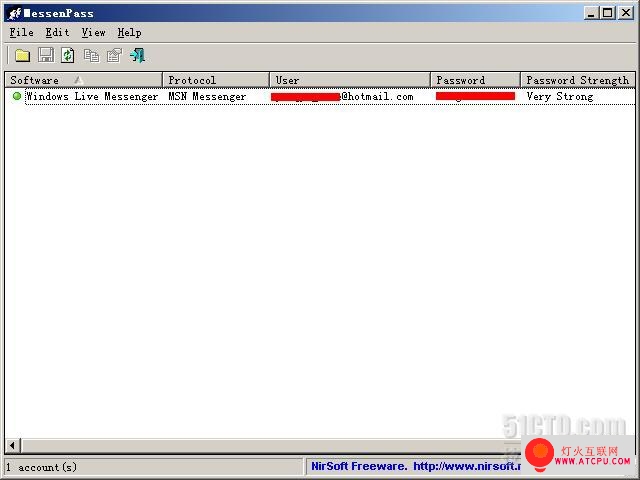Click the MSN Messenger protocol cell
Screen dimensions: 640x480
207,97
